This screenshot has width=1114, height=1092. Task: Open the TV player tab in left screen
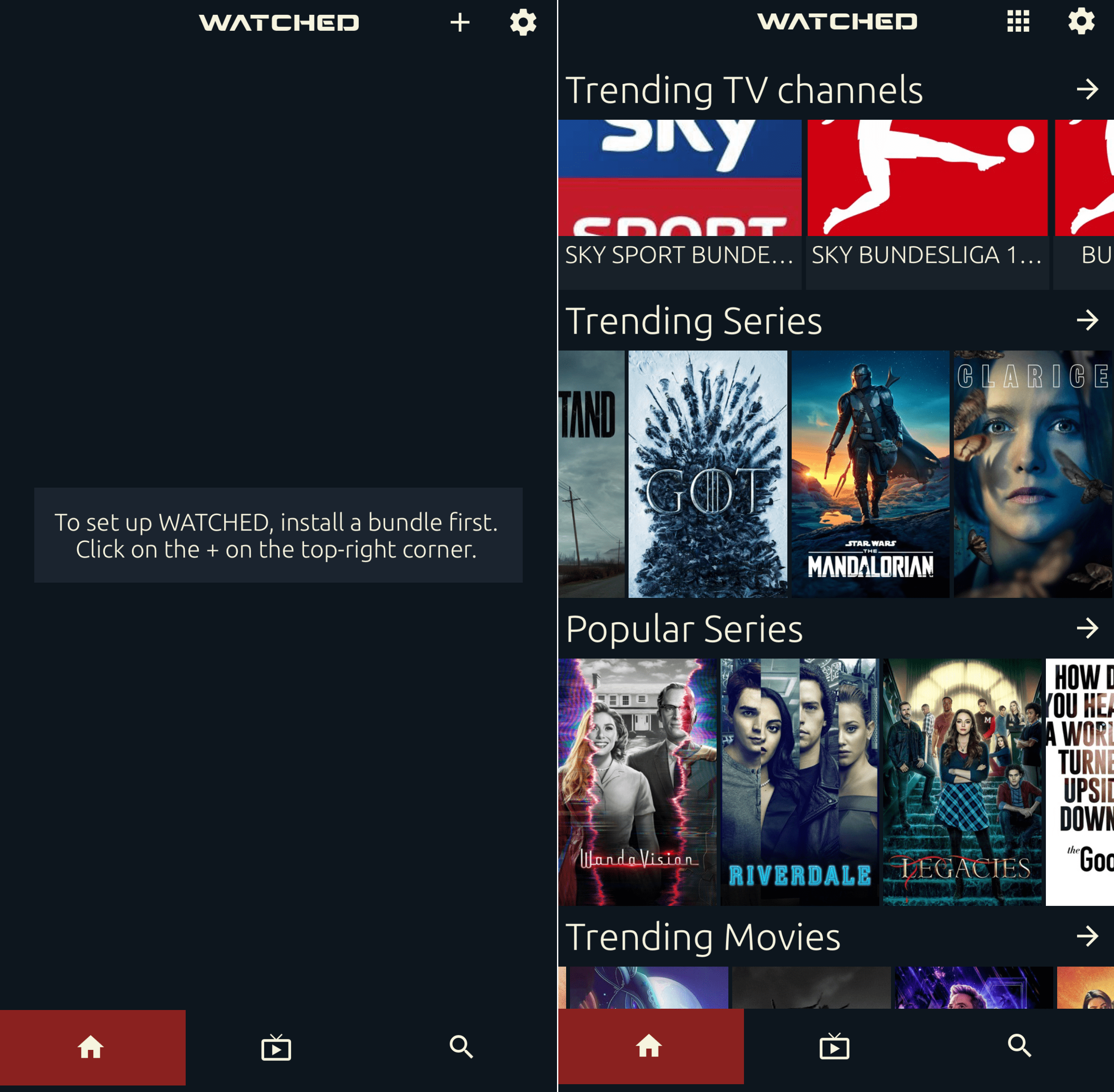276,1047
